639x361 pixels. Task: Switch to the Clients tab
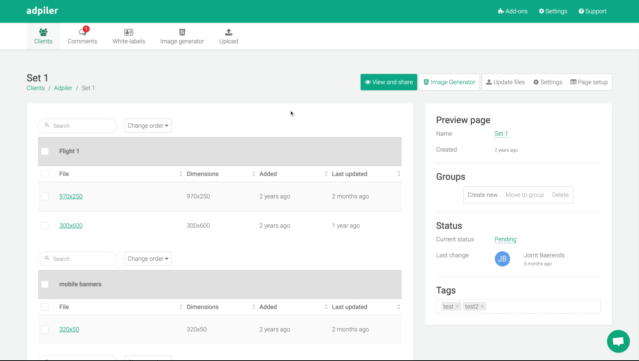click(43, 36)
